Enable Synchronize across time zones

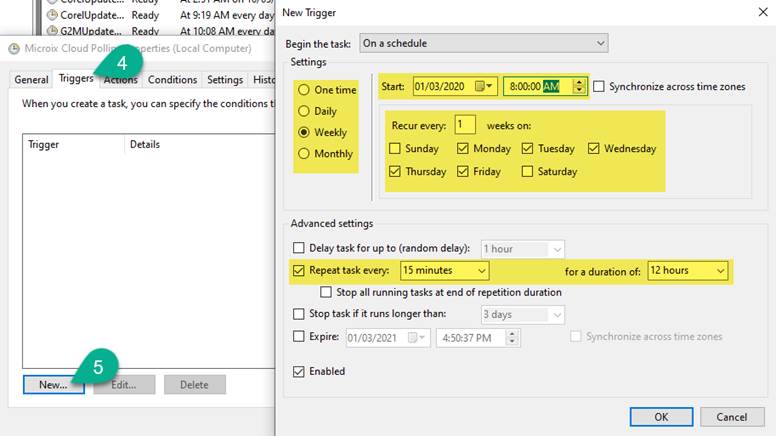point(599,87)
